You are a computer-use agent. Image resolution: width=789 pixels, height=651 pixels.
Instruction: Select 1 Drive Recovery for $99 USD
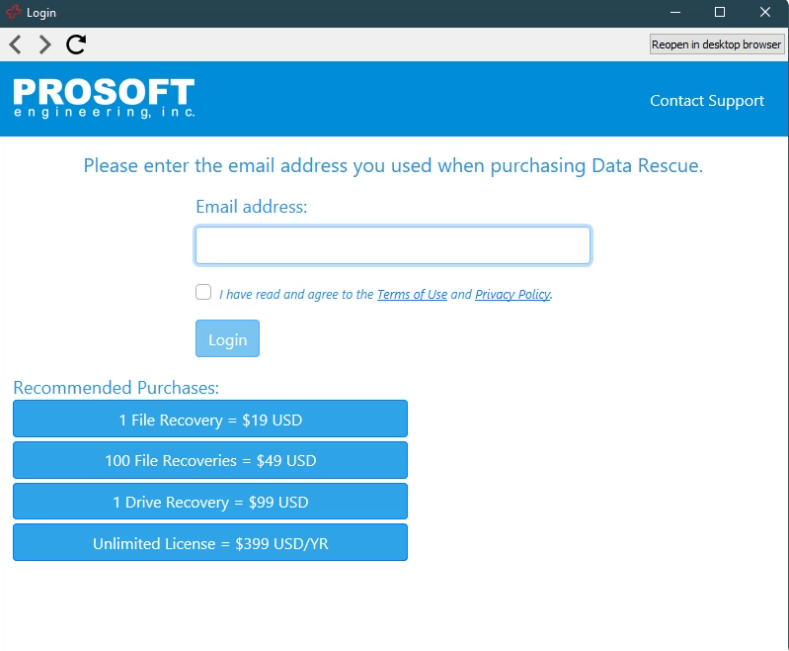tap(210, 501)
